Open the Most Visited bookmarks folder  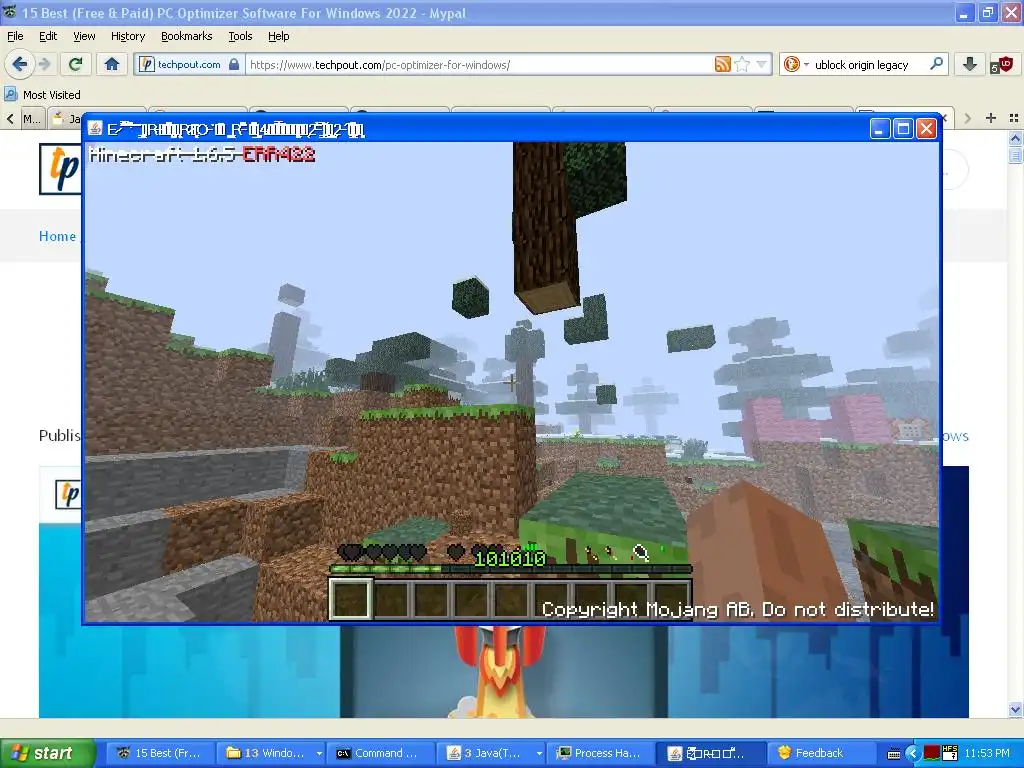tap(43, 95)
